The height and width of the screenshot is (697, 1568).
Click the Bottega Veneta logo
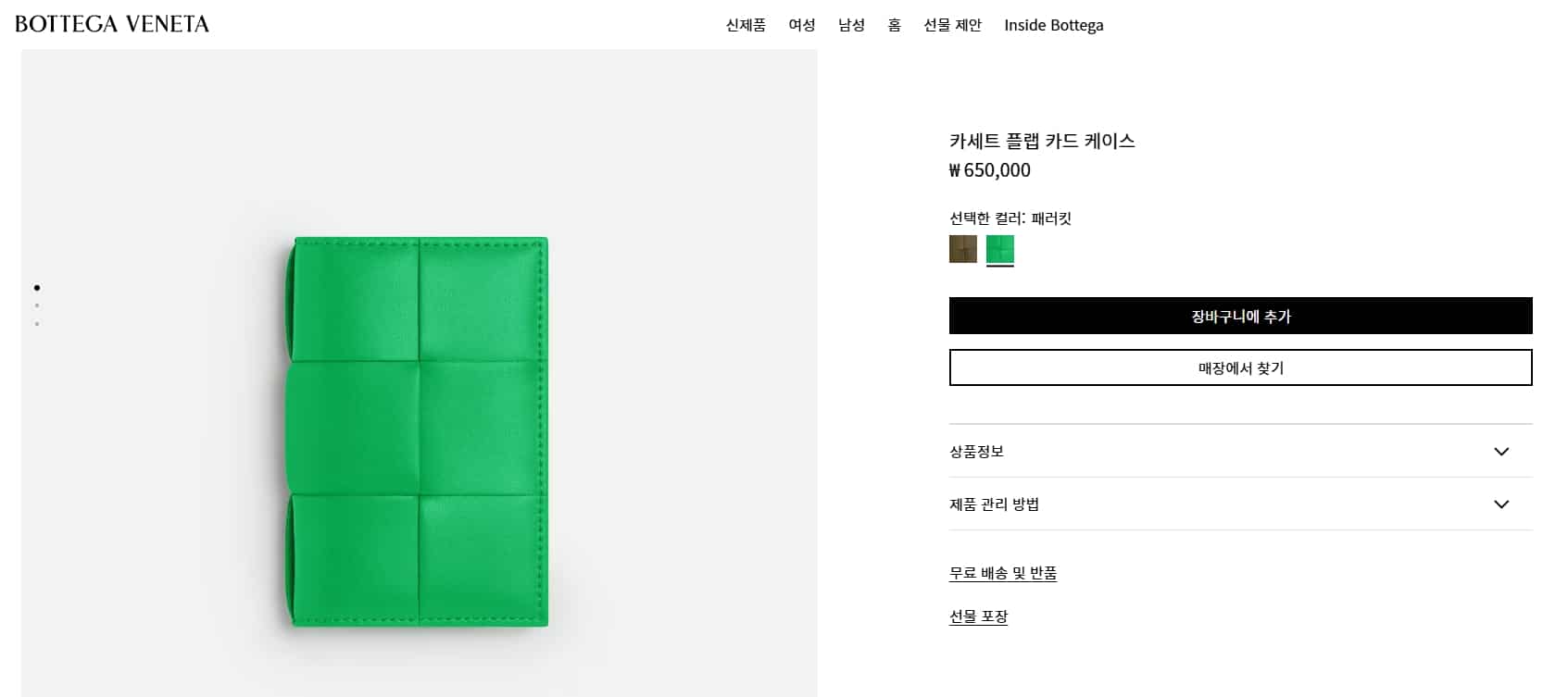tap(112, 24)
